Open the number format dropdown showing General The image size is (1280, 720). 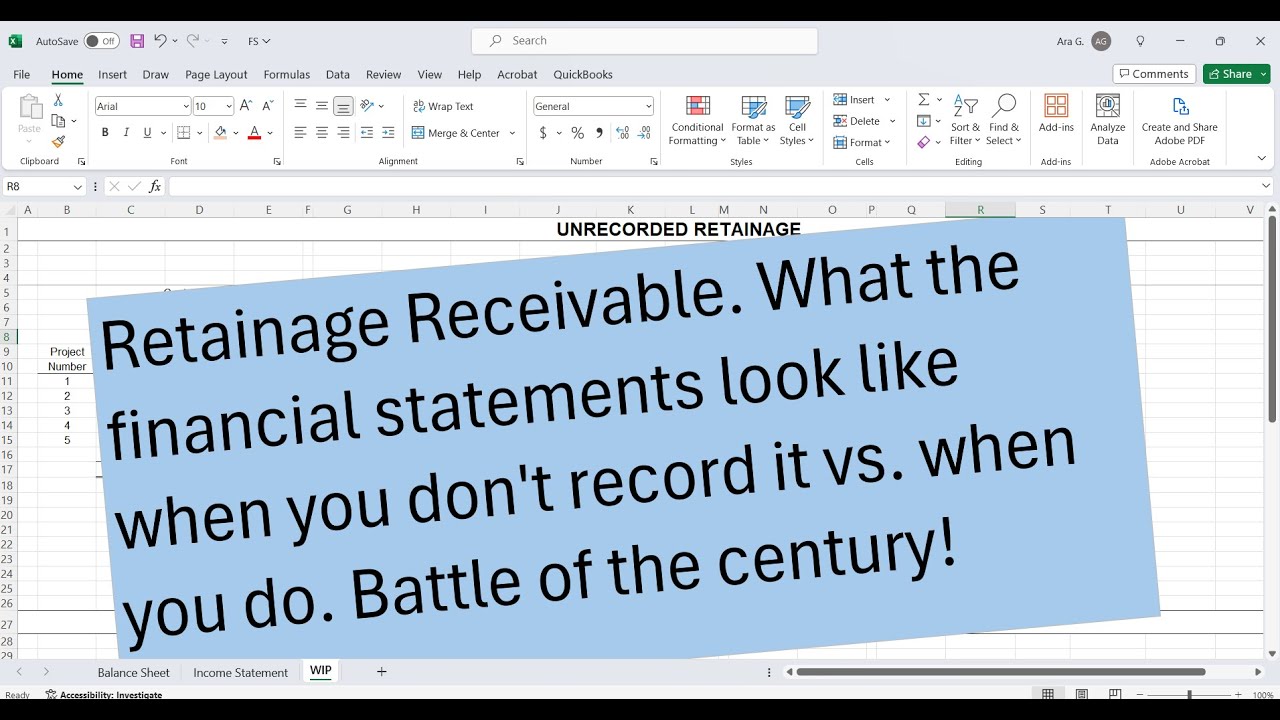coord(648,106)
